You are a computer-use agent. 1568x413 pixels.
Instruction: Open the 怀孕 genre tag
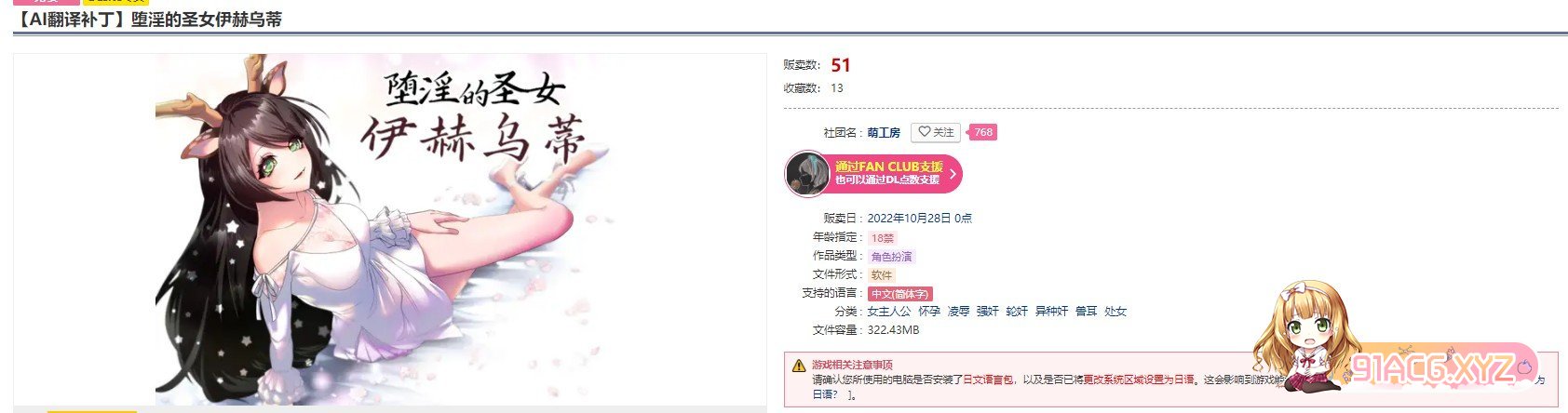(929, 312)
